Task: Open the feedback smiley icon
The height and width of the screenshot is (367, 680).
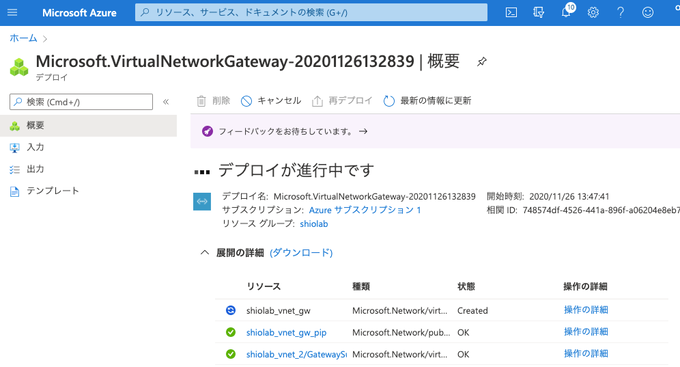Action: click(647, 13)
